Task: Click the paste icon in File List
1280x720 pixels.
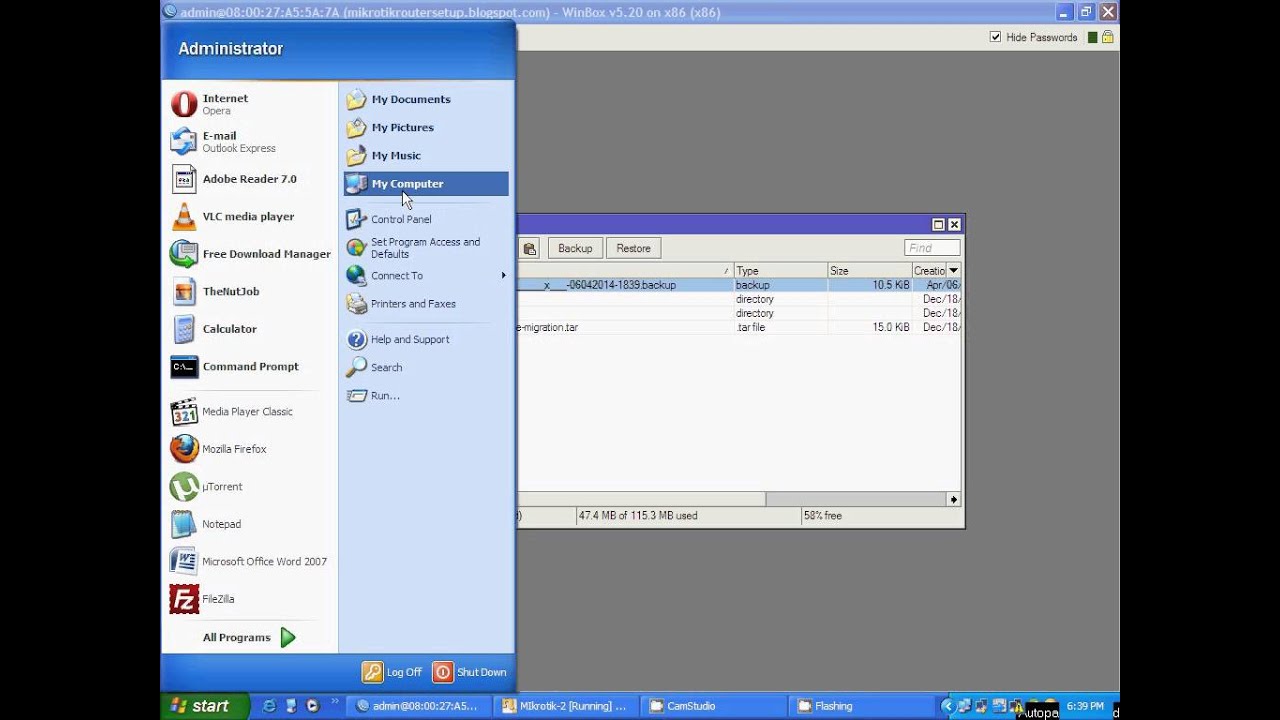Action: pos(529,248)
